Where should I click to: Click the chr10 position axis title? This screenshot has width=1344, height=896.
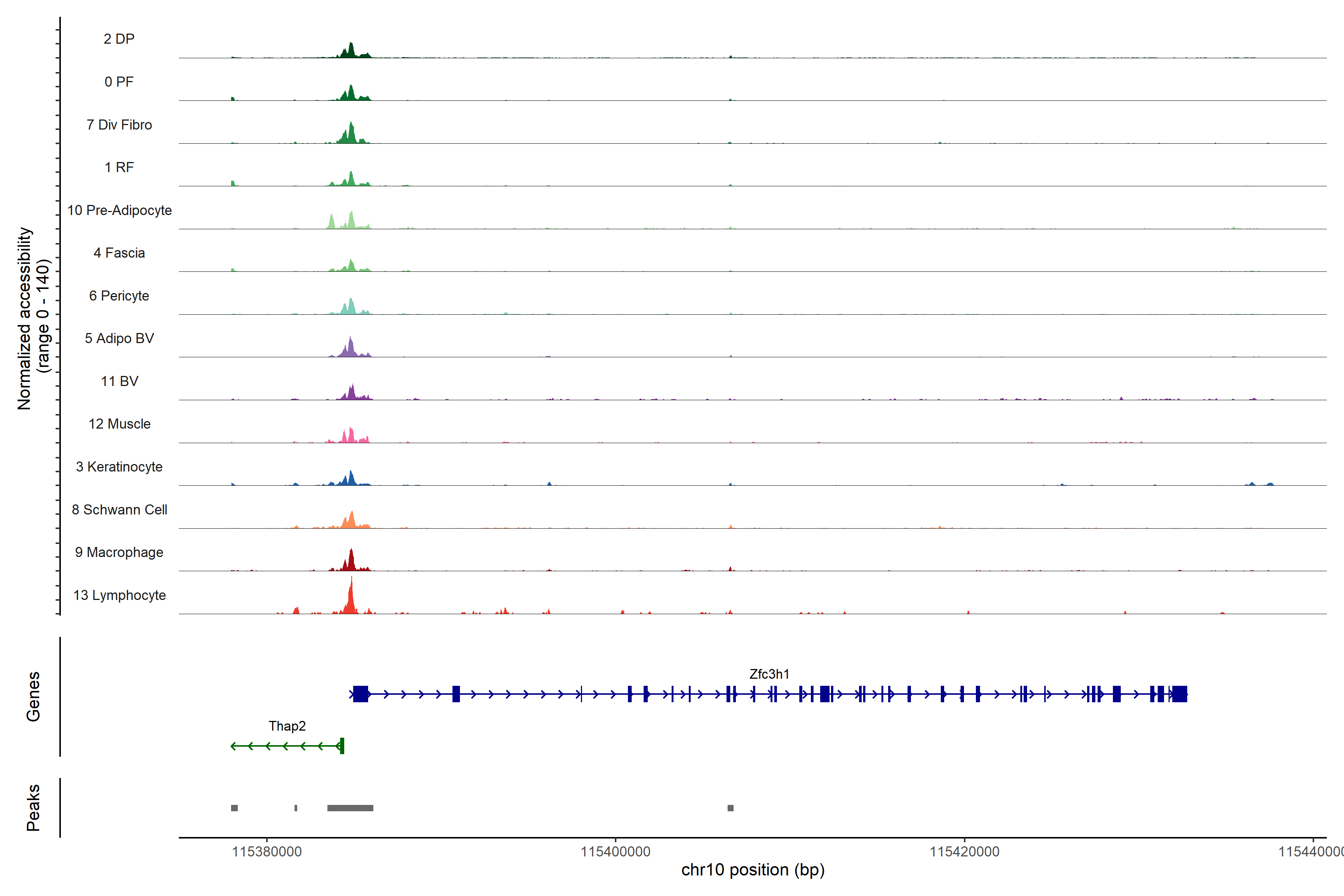click(x=753, y=870)
